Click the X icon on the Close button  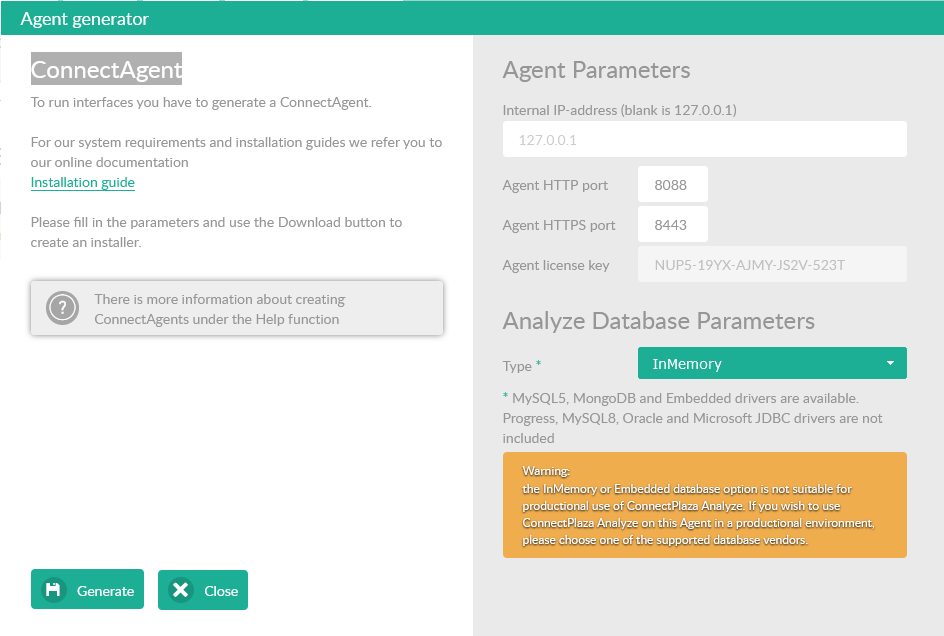(180, 590)
